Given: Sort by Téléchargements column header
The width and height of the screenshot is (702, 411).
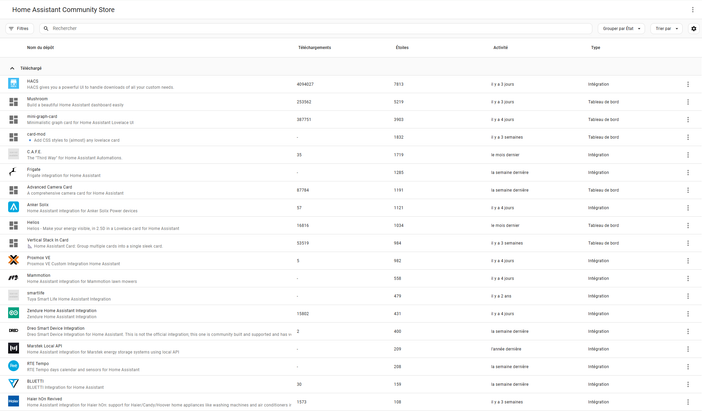Looking at the screenshot, I should pos(314,47).
